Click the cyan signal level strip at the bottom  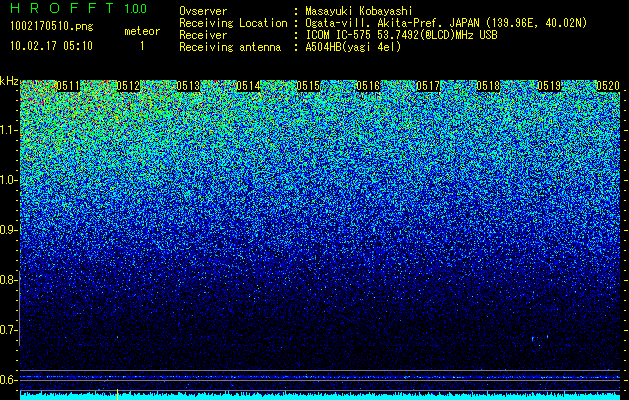pos(320,396)
